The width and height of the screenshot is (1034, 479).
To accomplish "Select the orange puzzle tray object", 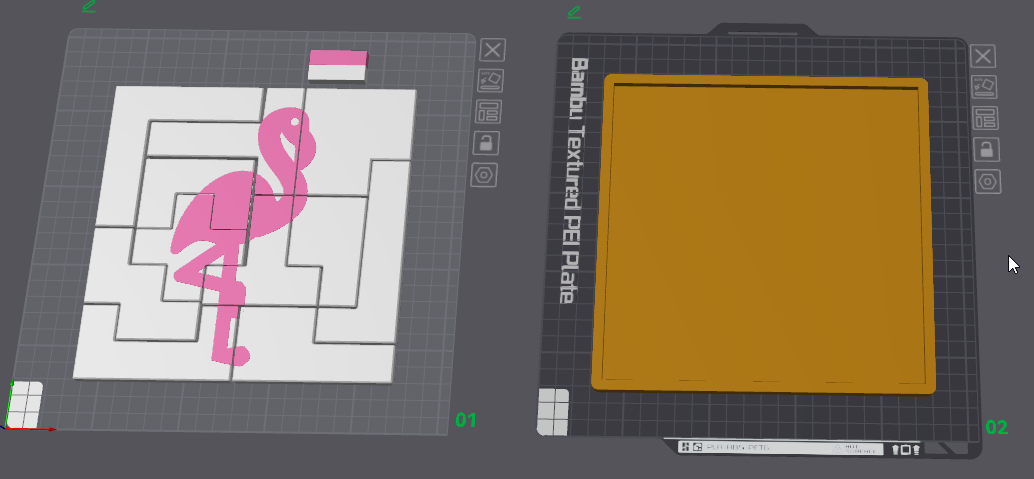I will 764,234.
